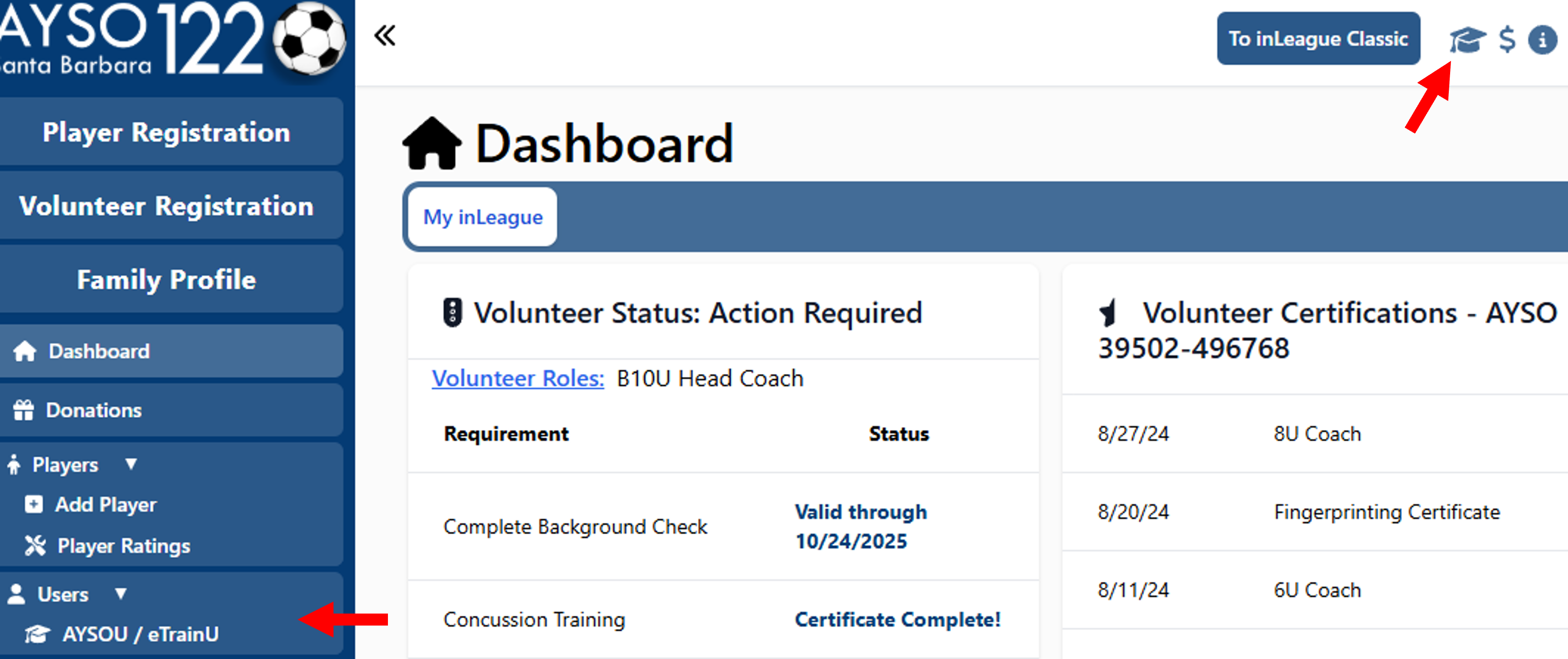
Task: Open Family Profile menu item
Action: 167,280
